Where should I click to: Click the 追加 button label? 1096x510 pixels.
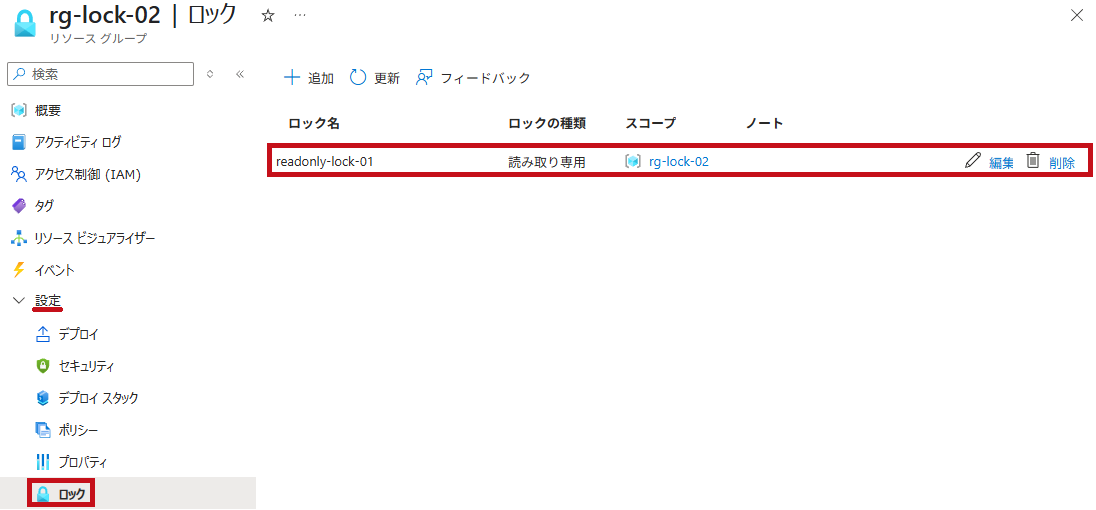pyautogui.click(x=321, y=78)
